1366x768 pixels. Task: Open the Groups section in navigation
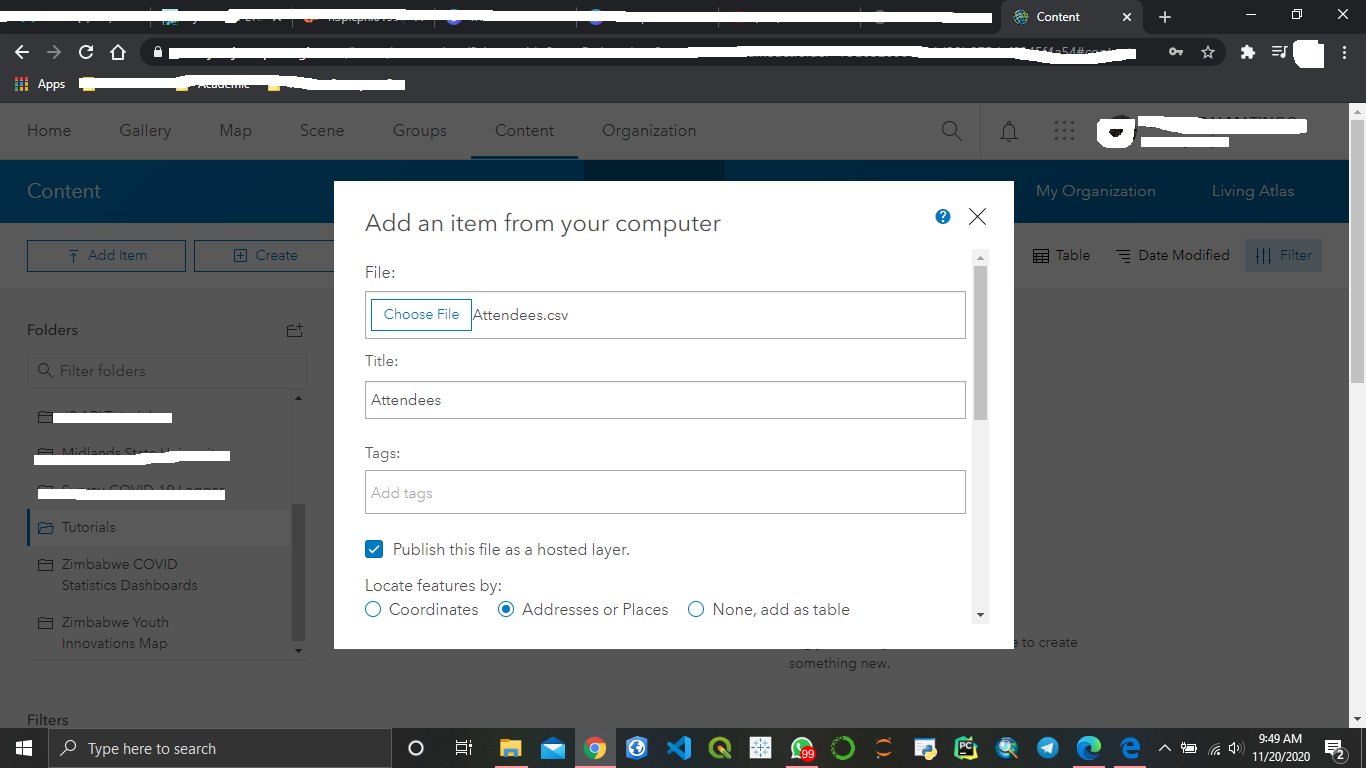coord(419,131)
